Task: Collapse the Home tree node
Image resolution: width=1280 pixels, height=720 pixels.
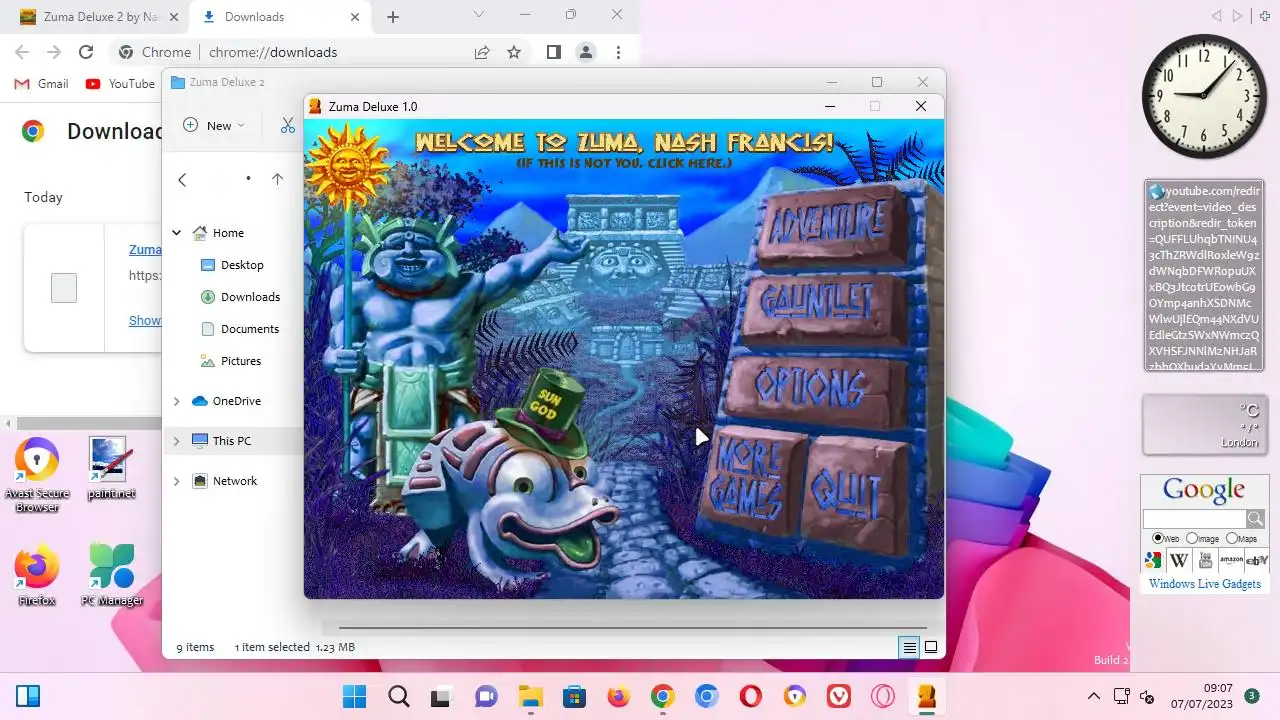Action: (x=177, y=233)
